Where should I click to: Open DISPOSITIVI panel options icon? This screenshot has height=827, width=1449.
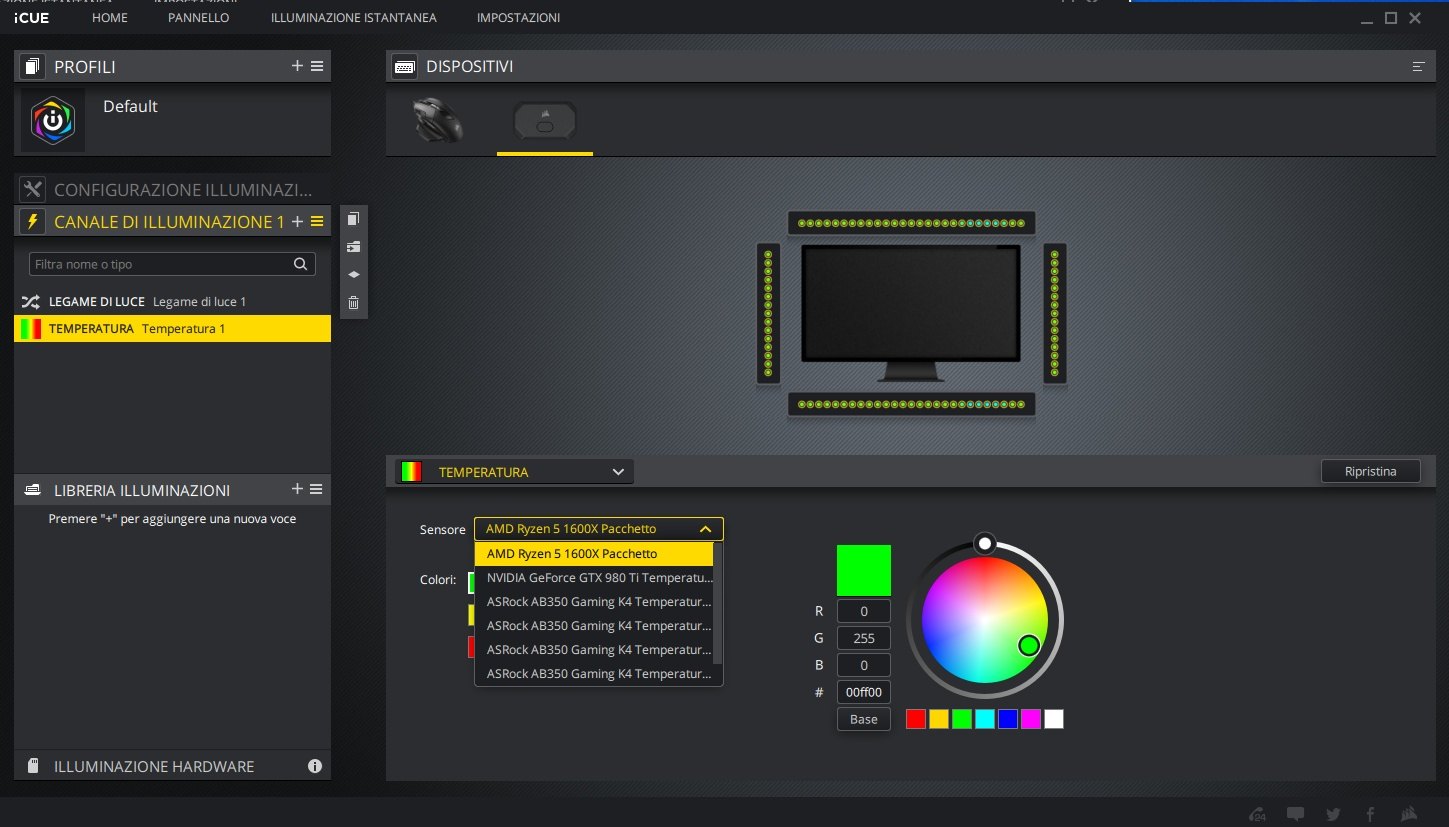point(1418,67)
